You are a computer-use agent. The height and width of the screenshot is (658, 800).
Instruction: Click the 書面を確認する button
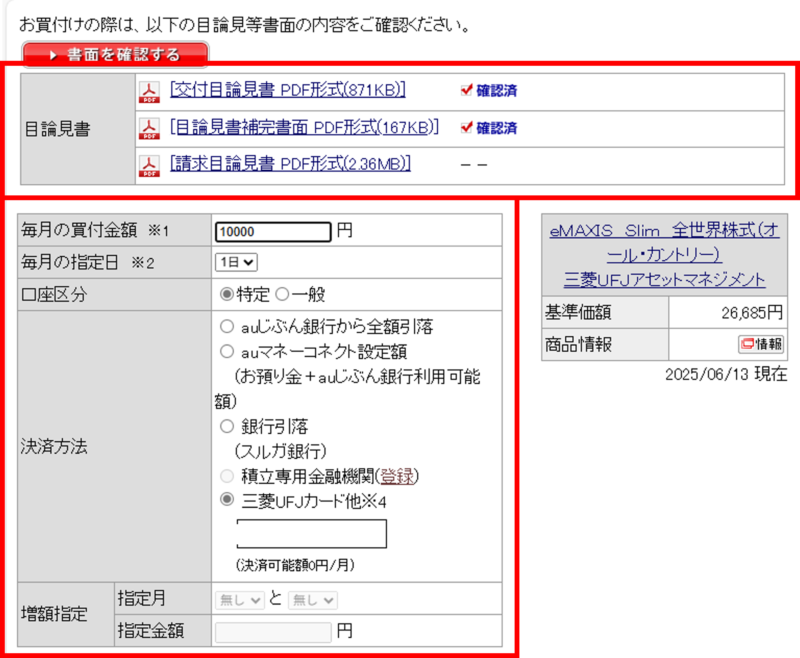pyautogui.click(x=115, y=54)
